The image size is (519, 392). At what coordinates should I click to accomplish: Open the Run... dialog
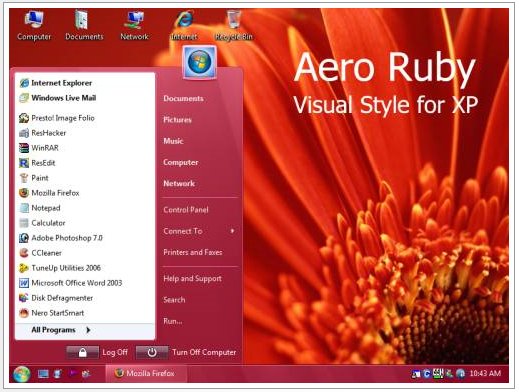click(173, 321)
